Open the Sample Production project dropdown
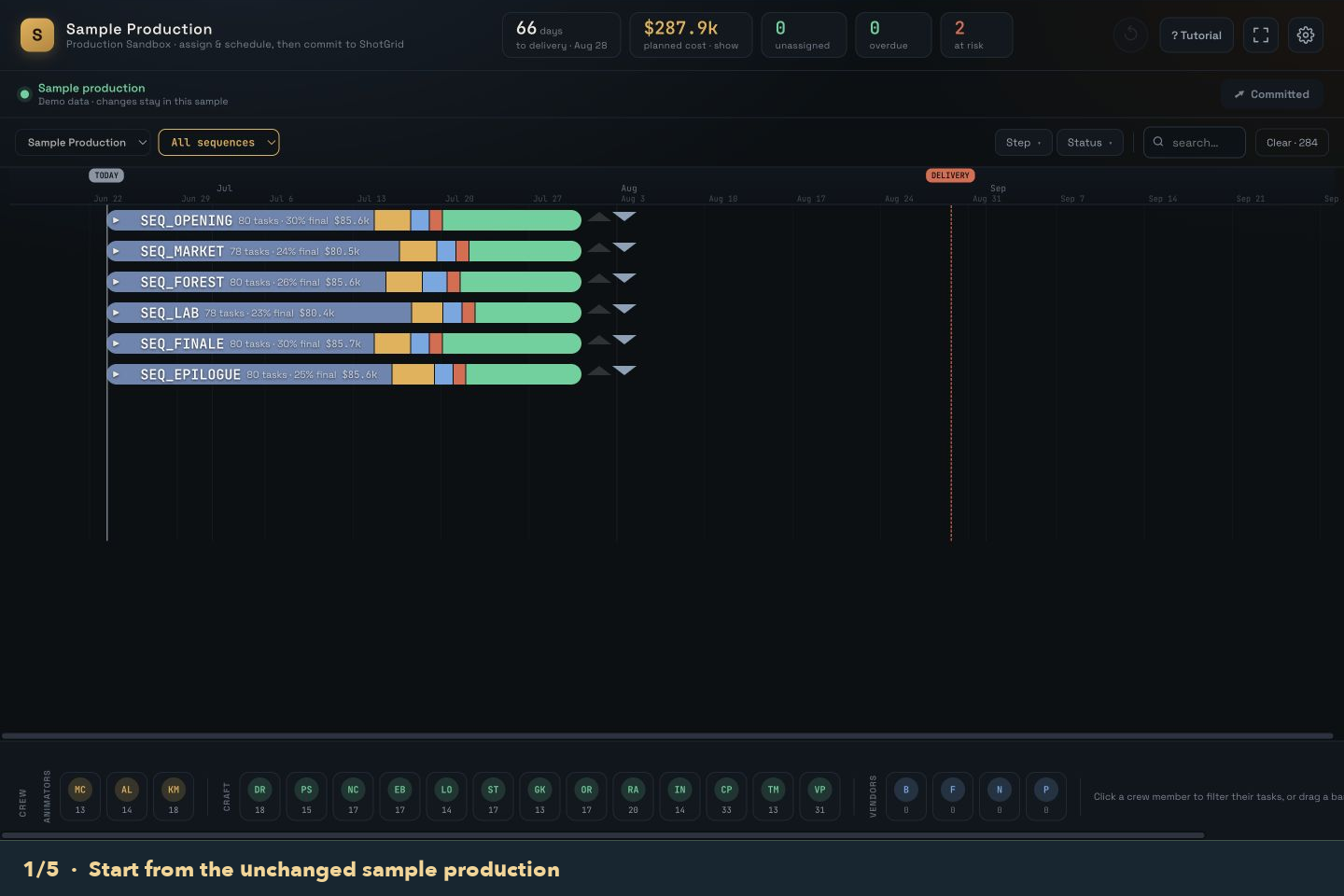Screen dimensions: 1344x896 [83, 142]
